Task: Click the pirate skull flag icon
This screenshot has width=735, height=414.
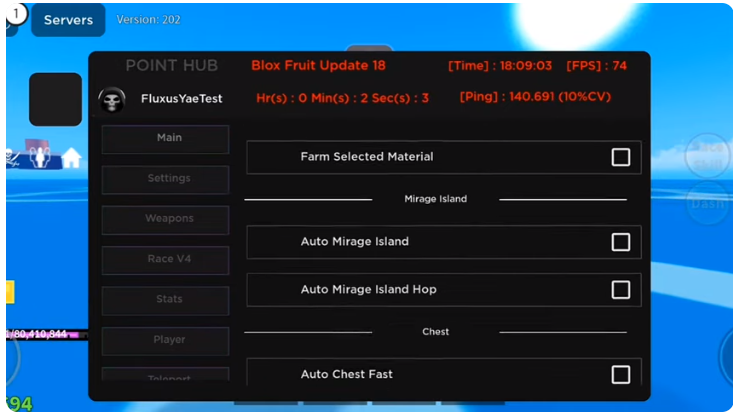Action: coord(13,158)
